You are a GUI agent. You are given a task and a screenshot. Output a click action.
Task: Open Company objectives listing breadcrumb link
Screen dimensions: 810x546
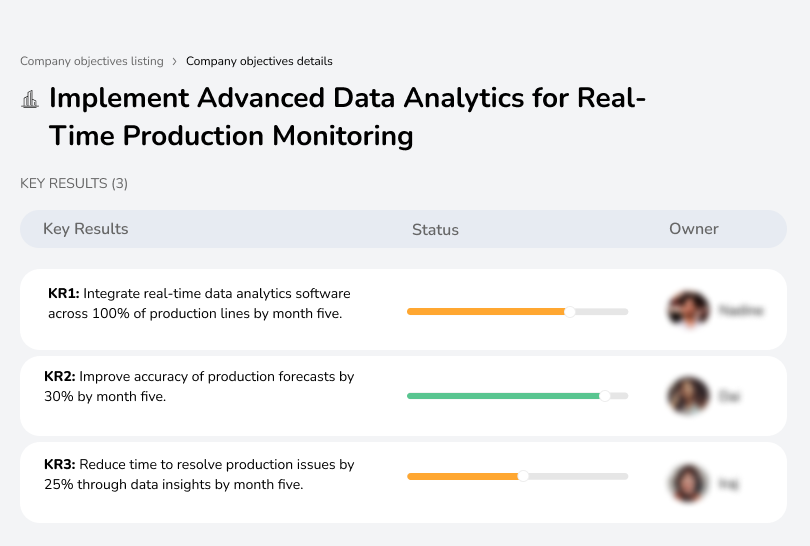(x=92, y=61)
